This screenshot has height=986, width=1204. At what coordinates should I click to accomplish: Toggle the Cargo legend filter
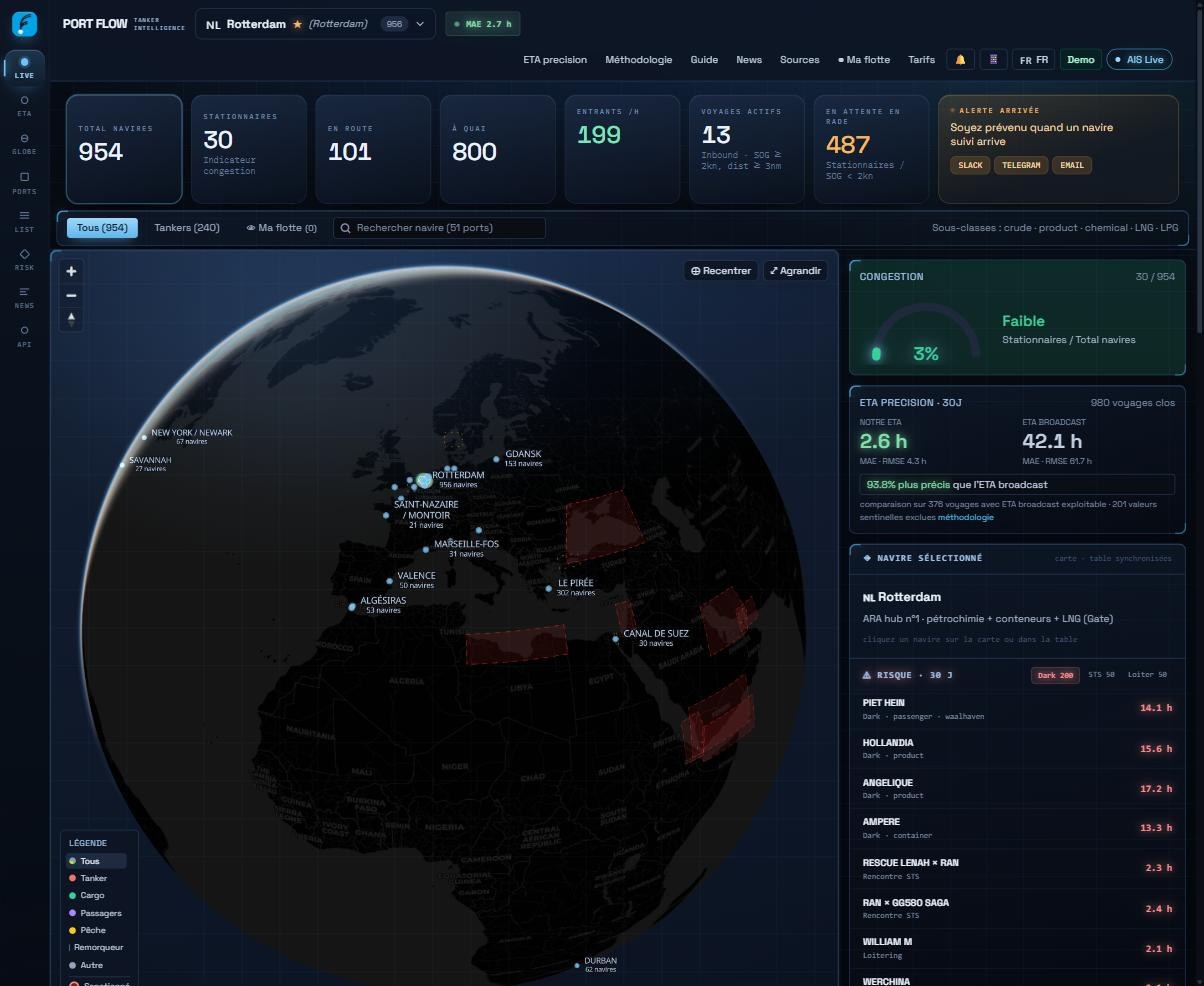click(x=96, y=895)
